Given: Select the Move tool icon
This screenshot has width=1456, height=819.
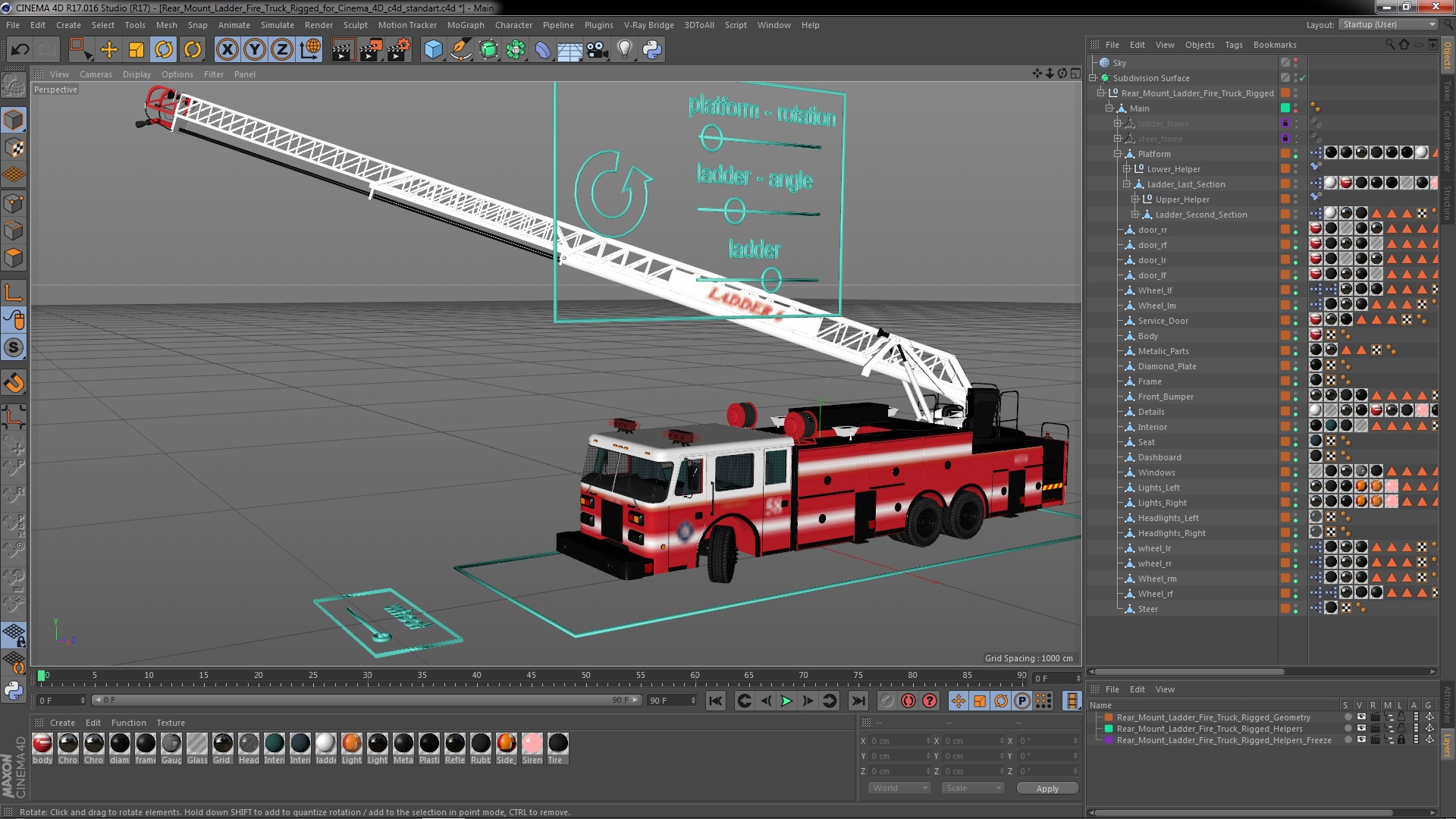Looking at the screenshot, I should click(x=109, y=50).
